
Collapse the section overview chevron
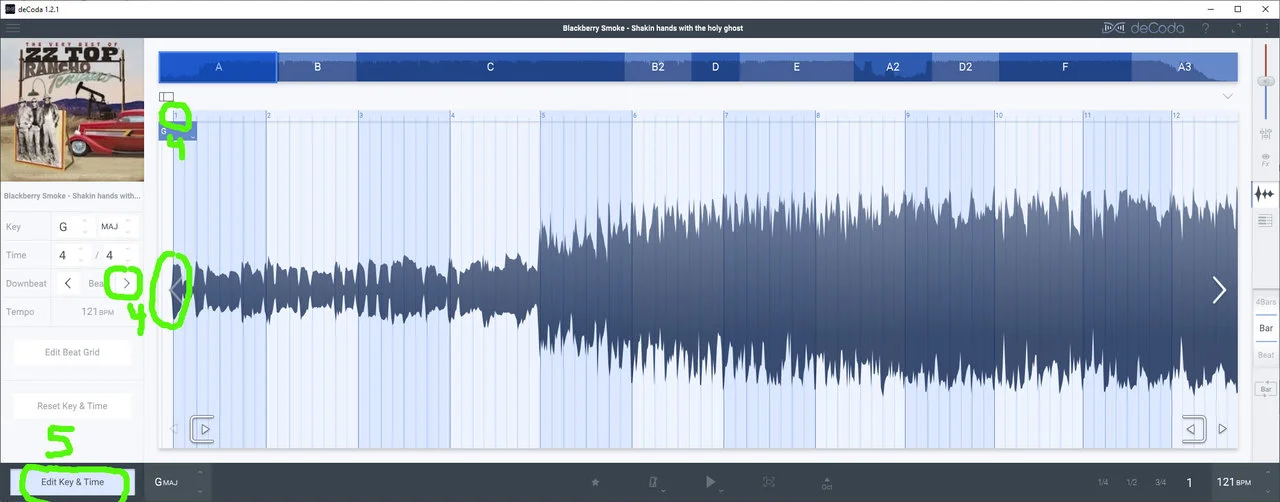[x=1227, y=96]
